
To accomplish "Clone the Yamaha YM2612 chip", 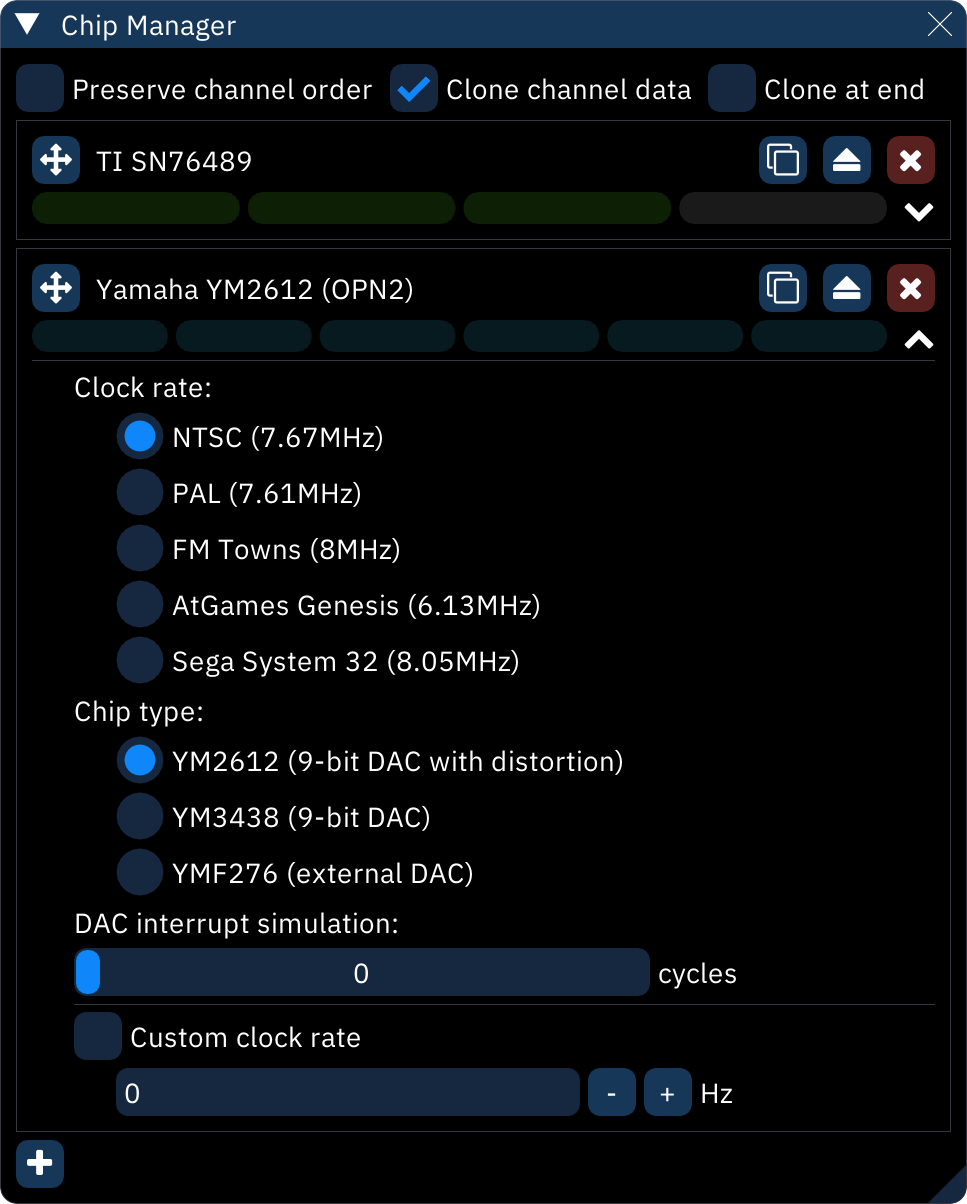I will pos(782,289).
